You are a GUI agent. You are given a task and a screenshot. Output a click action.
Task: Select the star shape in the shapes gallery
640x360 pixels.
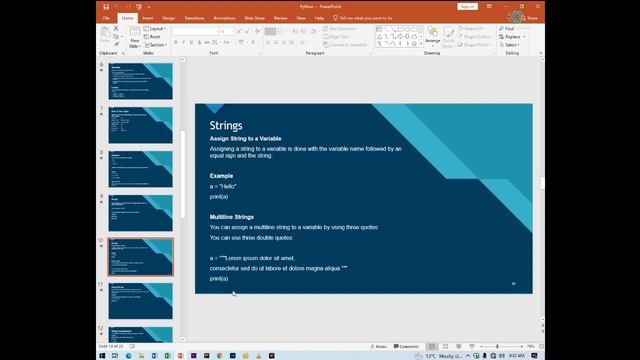coord(414,44)
